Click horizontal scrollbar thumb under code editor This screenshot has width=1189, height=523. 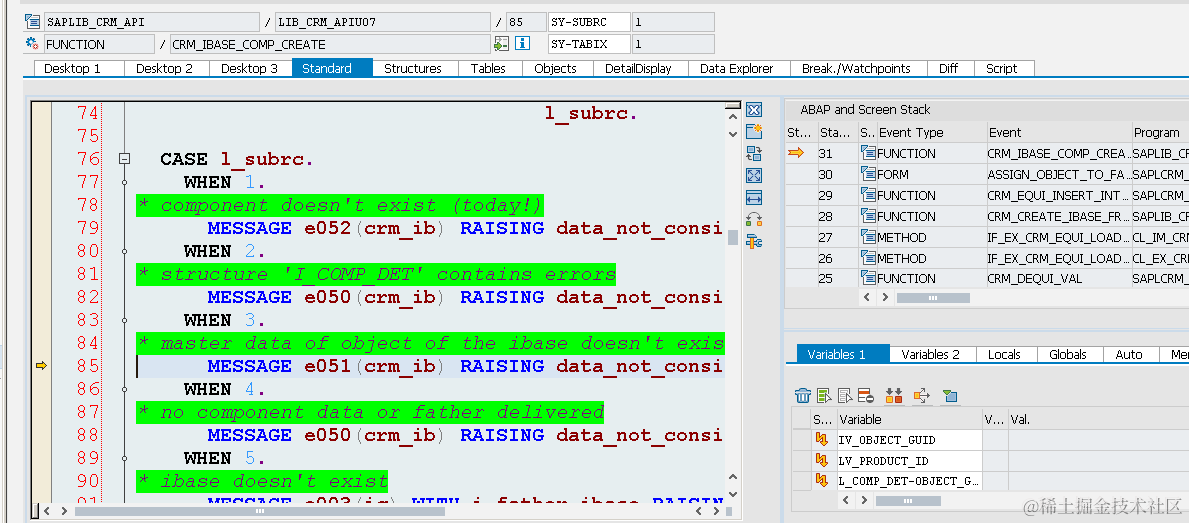[260, 512]
